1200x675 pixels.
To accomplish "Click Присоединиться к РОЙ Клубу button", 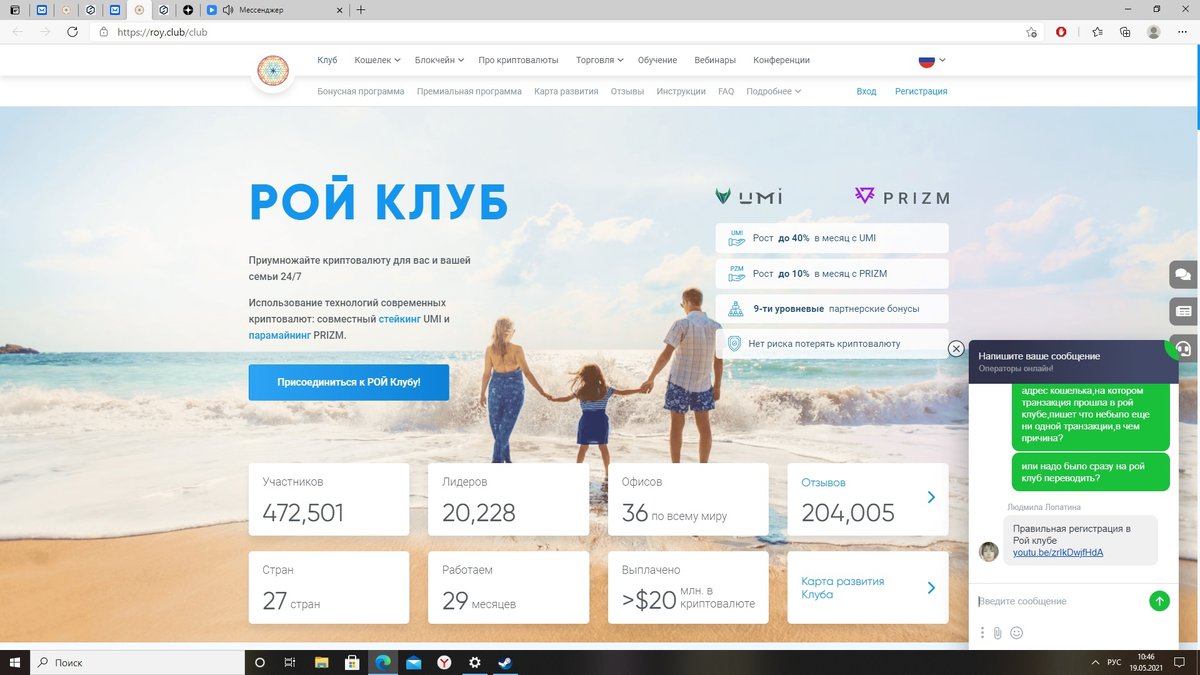I will click(x=349, y=382).
